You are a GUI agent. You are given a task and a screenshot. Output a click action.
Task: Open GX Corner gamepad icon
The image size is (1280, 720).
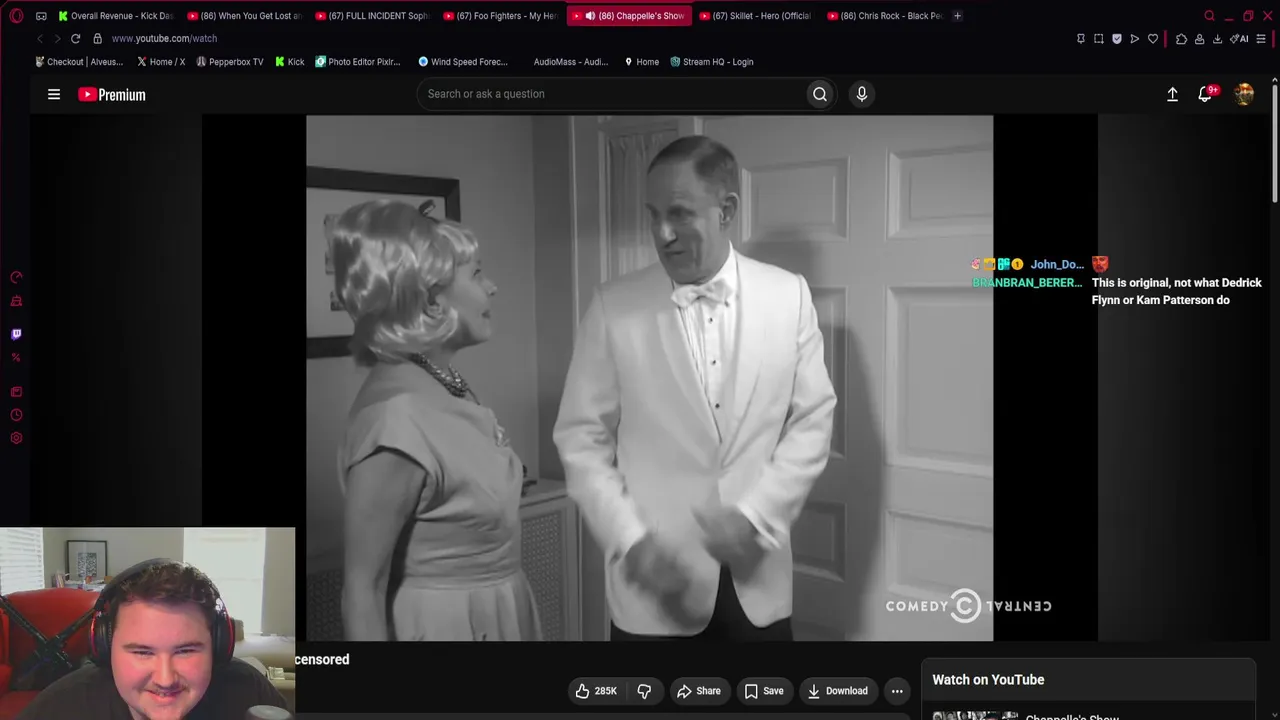[41, 16]
